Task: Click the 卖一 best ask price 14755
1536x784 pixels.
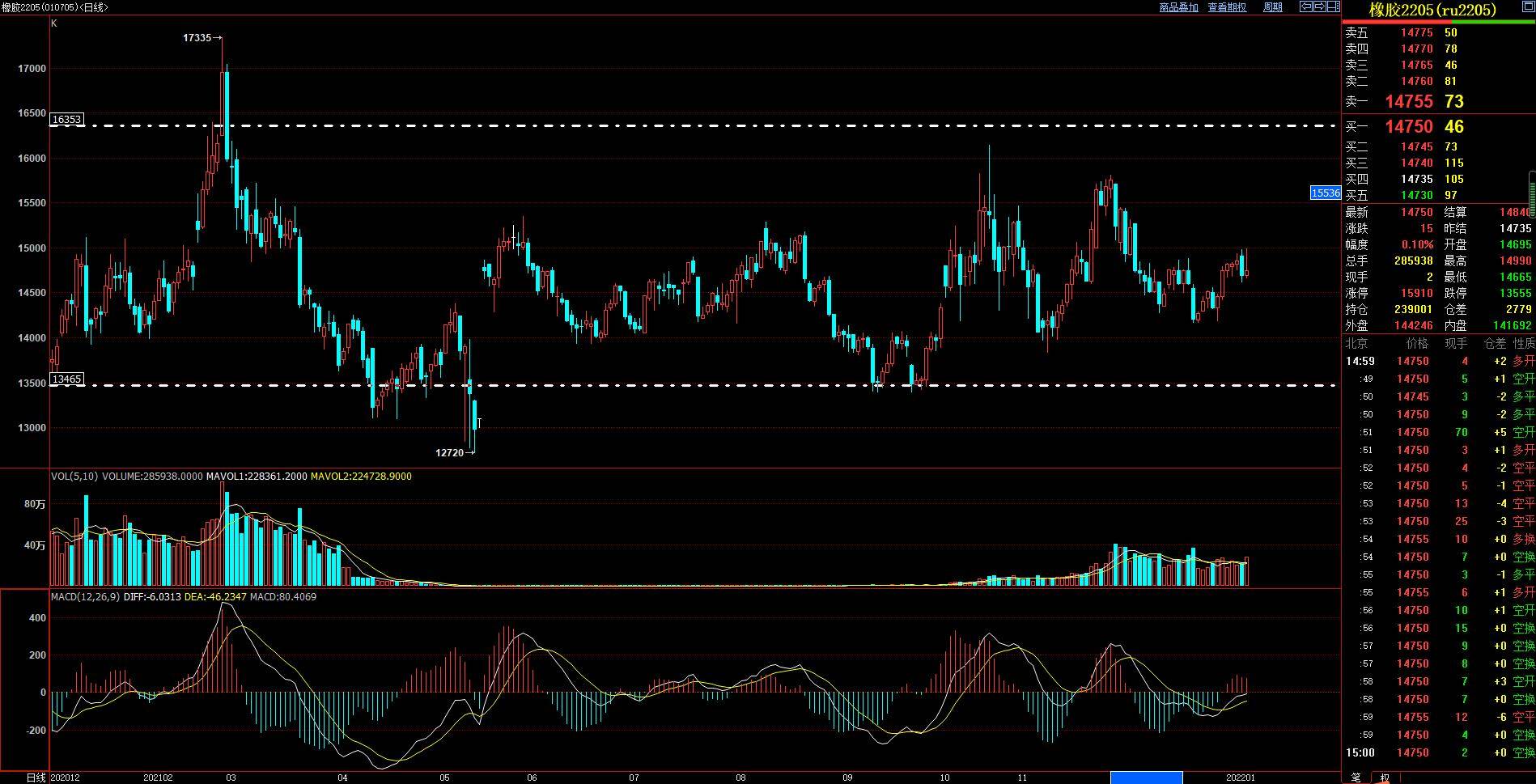Action: point(1409,101)
